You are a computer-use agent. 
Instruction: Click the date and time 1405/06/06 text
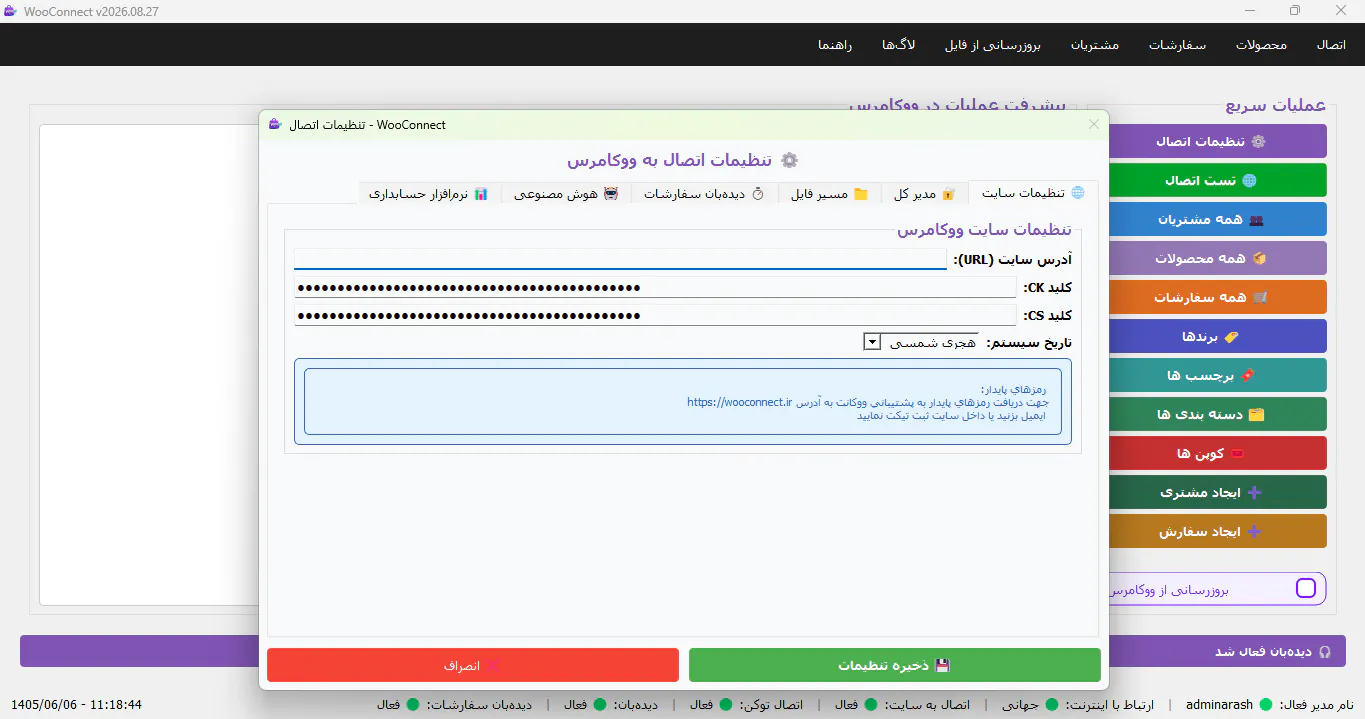pyautogui.click(x=76, y=704)
